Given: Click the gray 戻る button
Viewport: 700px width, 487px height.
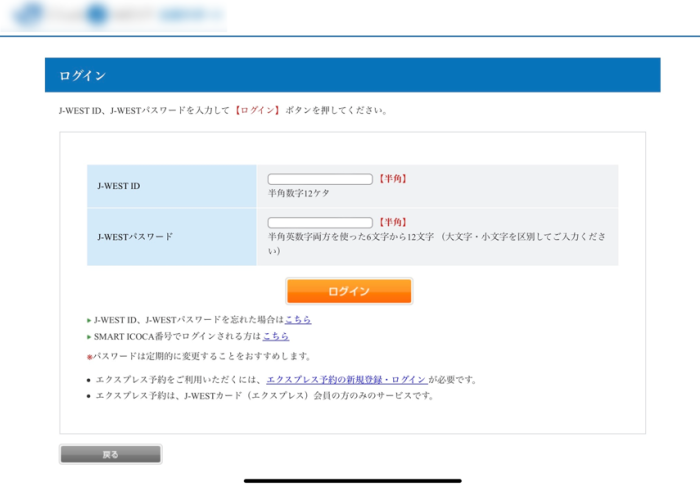Looking at the screenshot, I should 110,454.
